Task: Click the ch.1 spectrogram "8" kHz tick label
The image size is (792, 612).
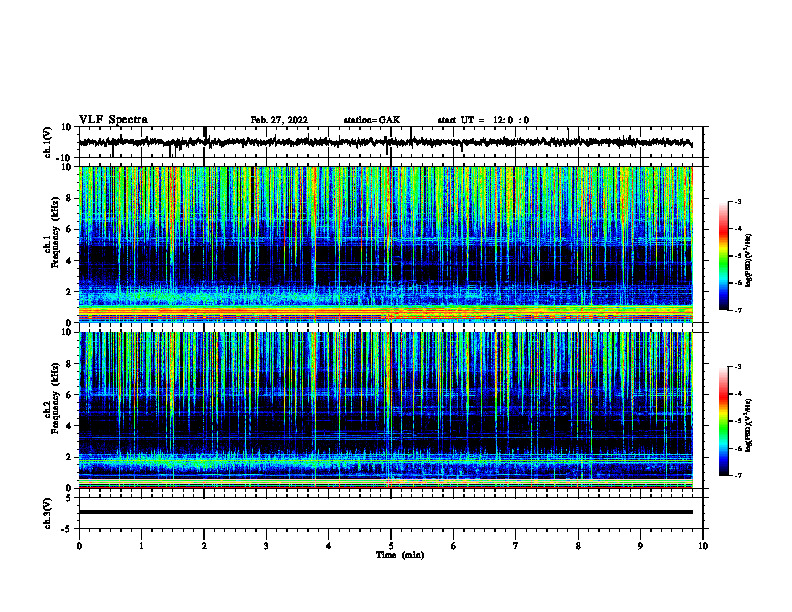Action: [69, 198]
